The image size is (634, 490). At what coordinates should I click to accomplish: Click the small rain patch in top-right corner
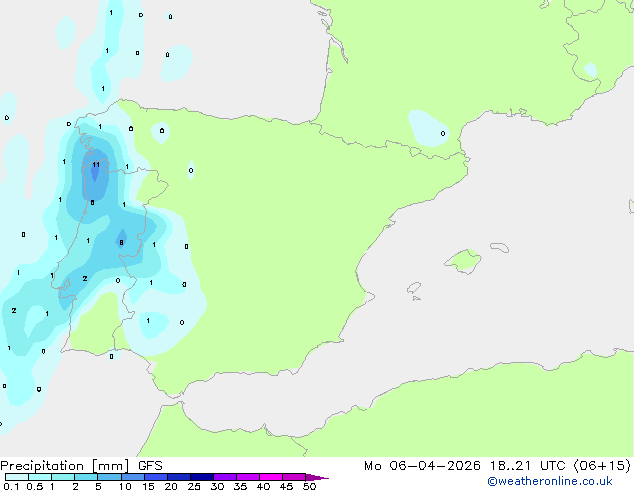[591, 70]
